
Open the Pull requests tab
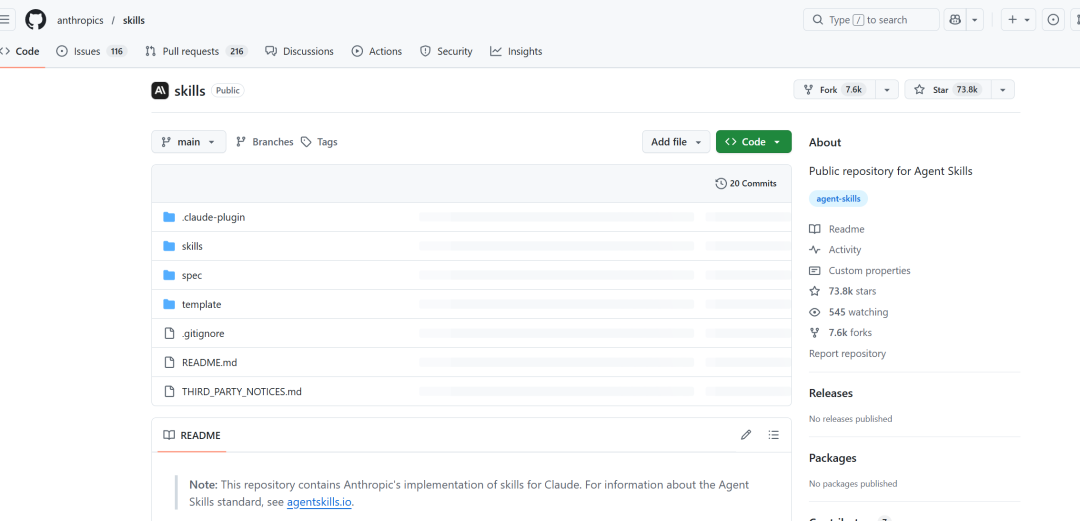coord(196,51)
